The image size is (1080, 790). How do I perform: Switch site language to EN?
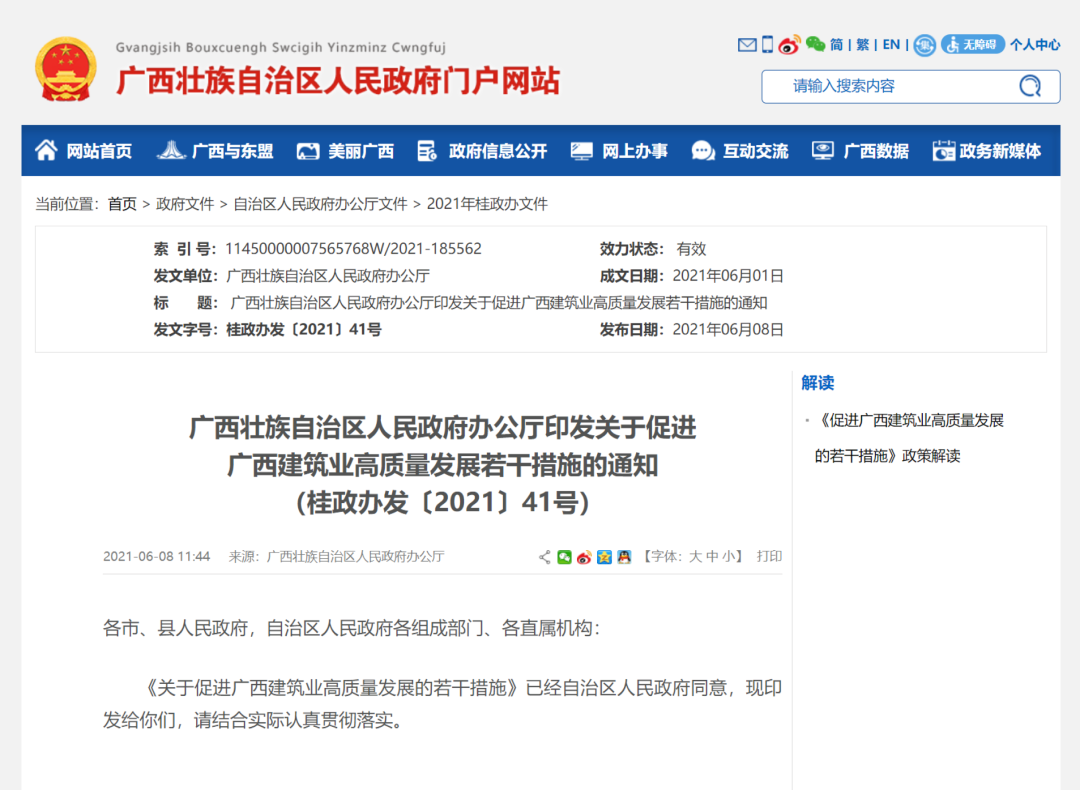pyautogui.click(x=890, y=45)
